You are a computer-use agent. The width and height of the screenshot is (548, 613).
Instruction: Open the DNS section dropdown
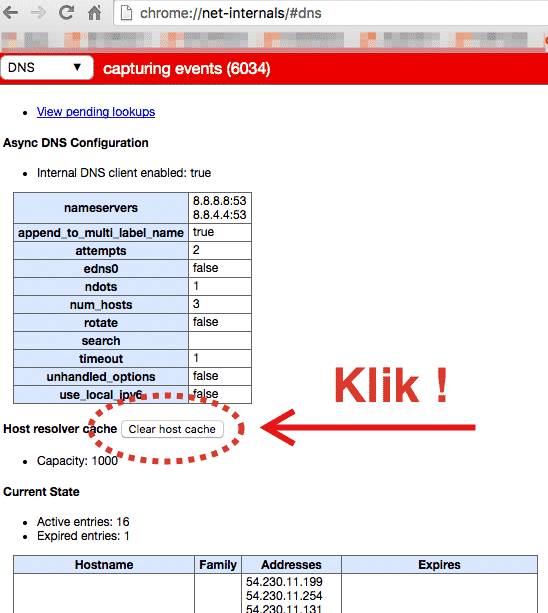[47, 68]
